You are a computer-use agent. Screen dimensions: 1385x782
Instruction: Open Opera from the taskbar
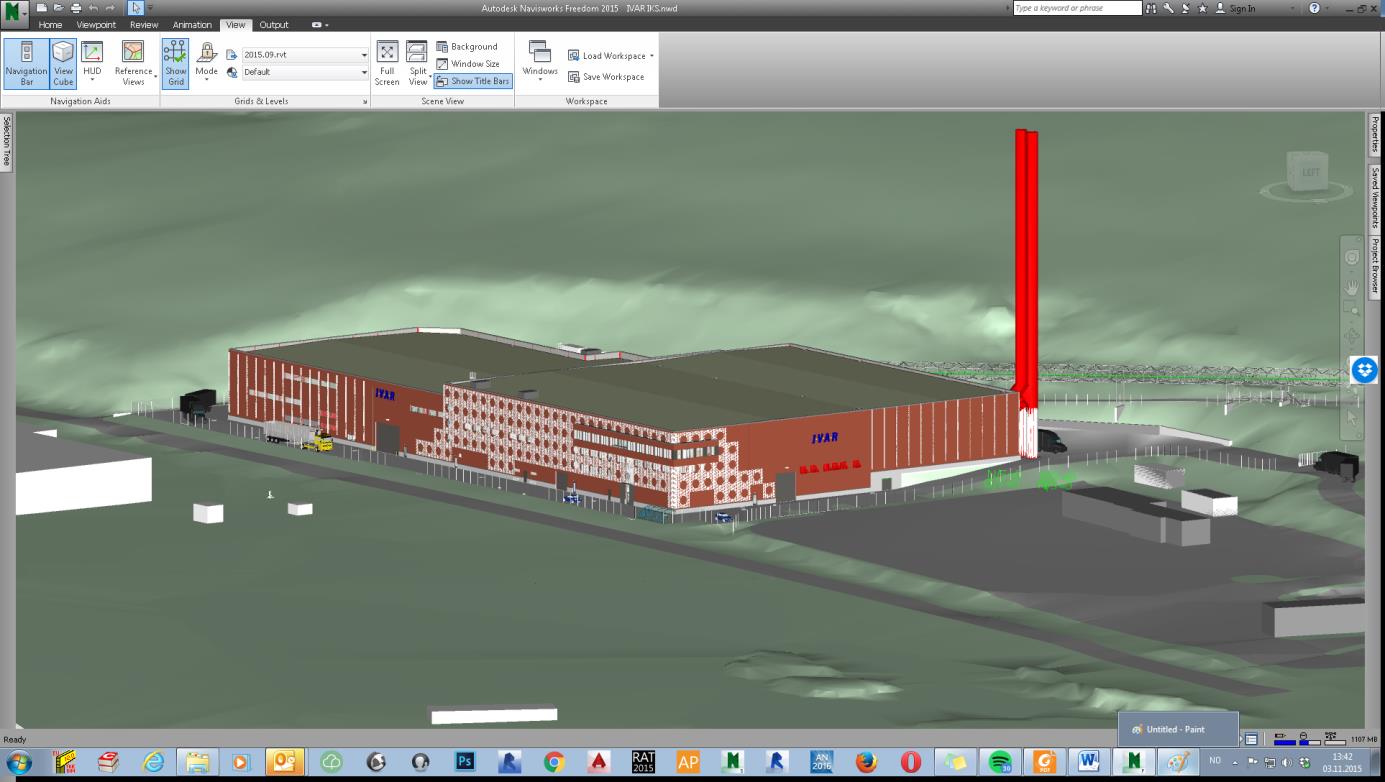tap(910, 762)
